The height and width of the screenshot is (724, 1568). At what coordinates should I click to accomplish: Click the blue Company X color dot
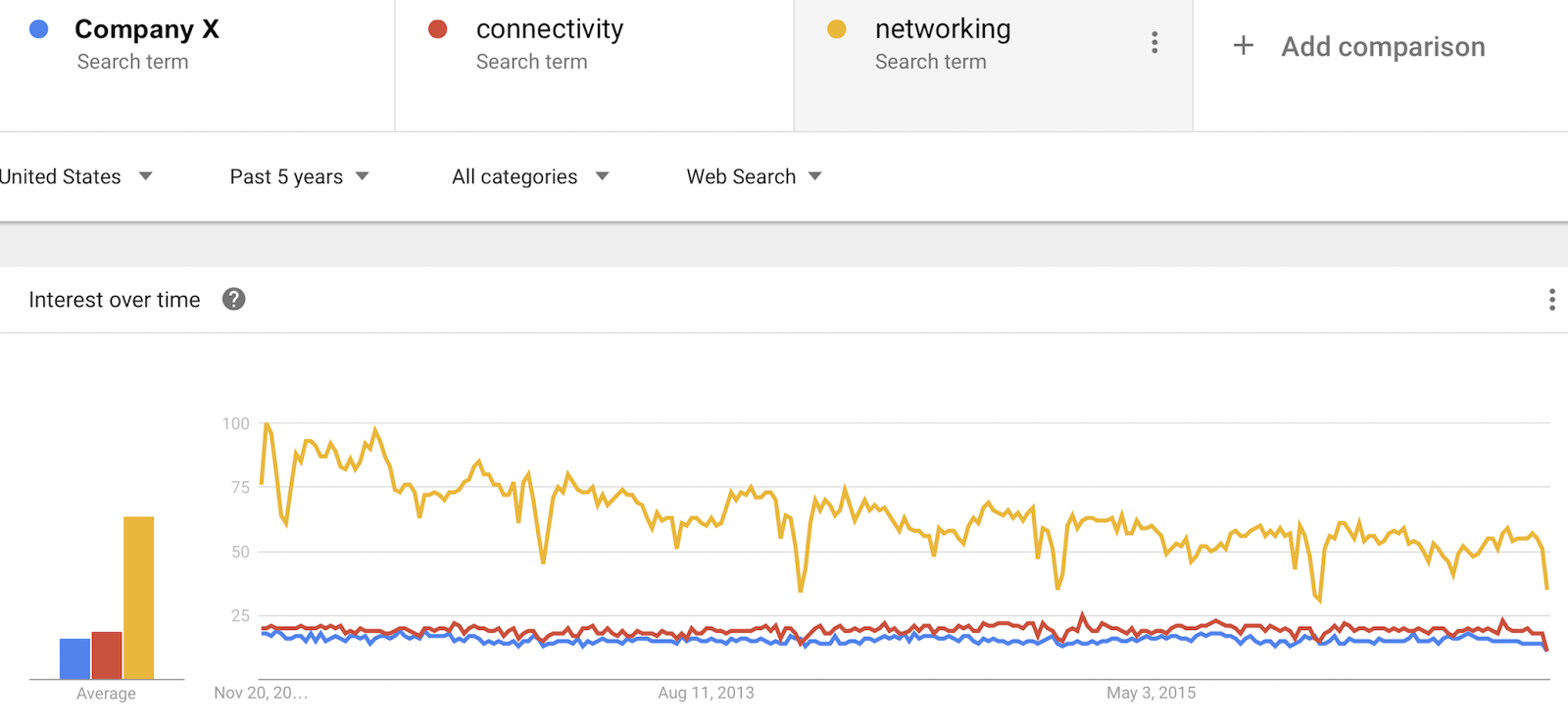(39, 29)
